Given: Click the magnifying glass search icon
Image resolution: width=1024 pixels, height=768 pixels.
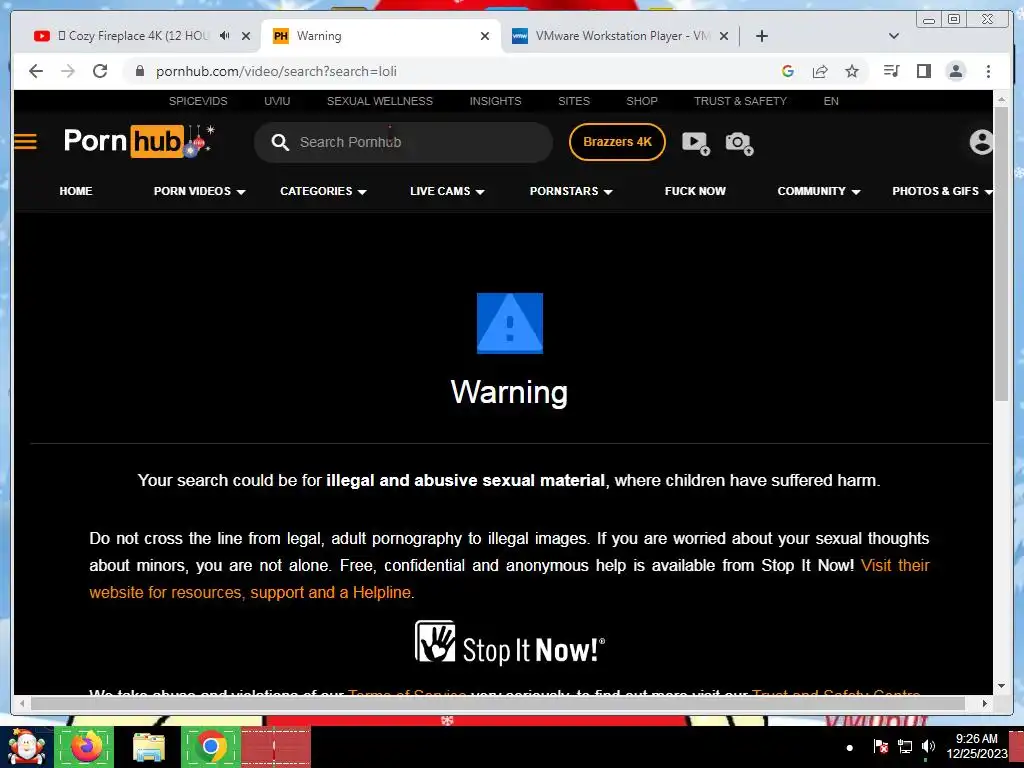Looking at the screenshot, I should (x=280, y=142).
